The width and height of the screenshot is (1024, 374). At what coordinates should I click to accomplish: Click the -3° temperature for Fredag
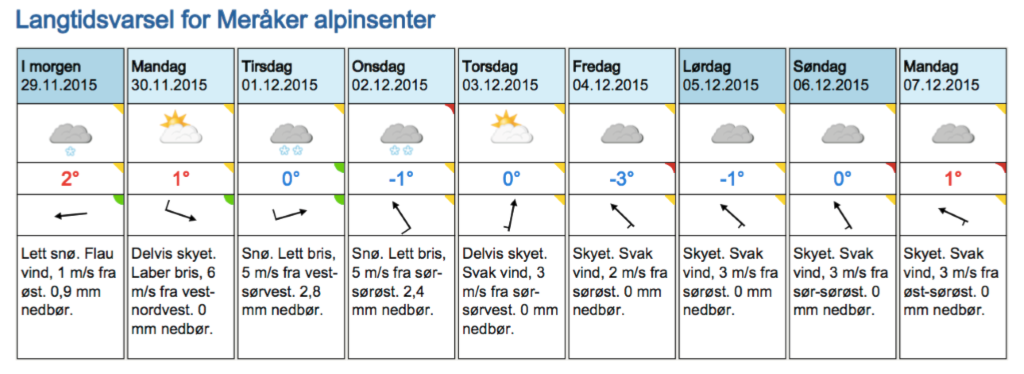621,178
